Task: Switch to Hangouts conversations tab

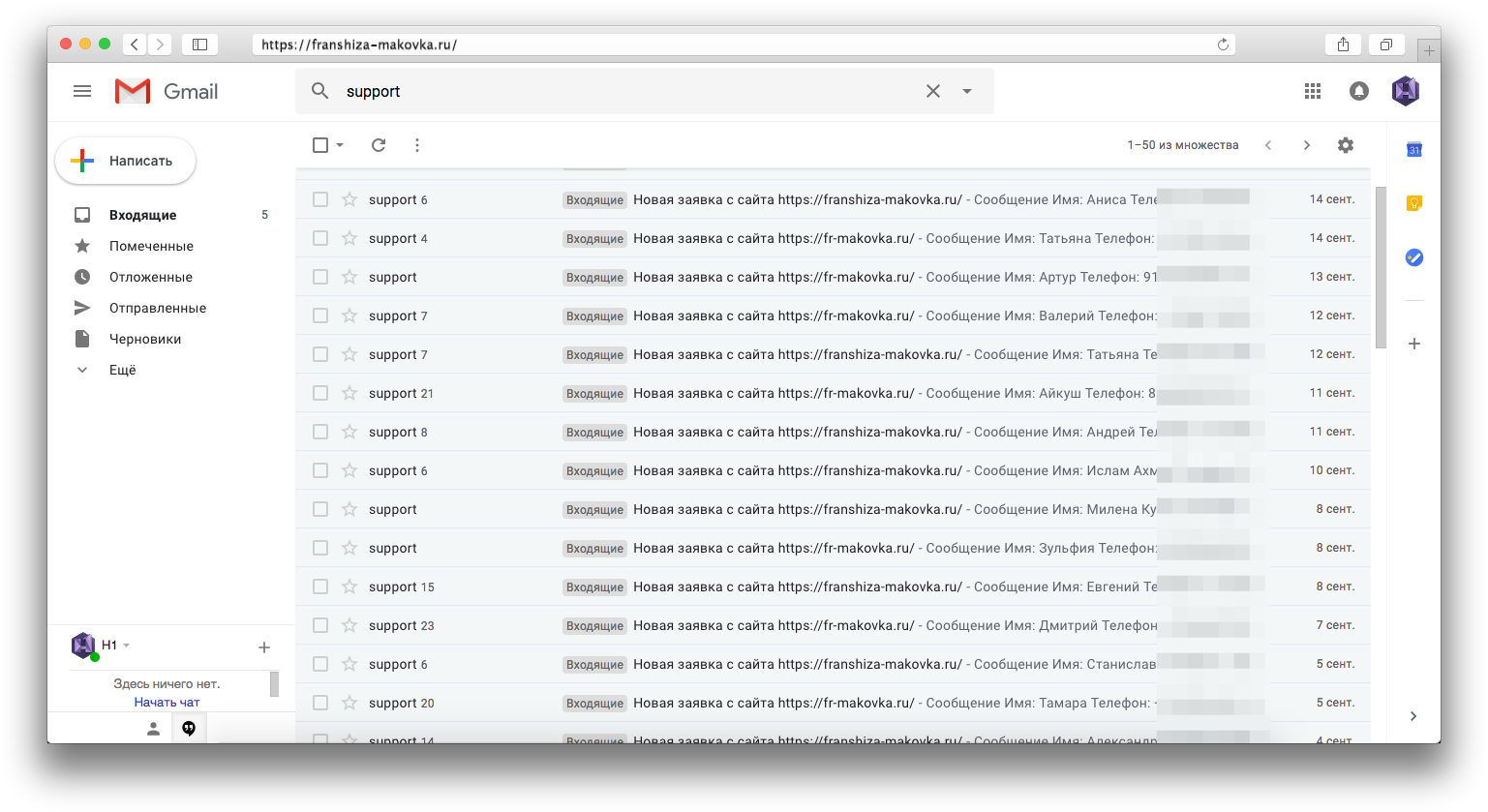Action: pyautogui.click(x=189, y=729)
